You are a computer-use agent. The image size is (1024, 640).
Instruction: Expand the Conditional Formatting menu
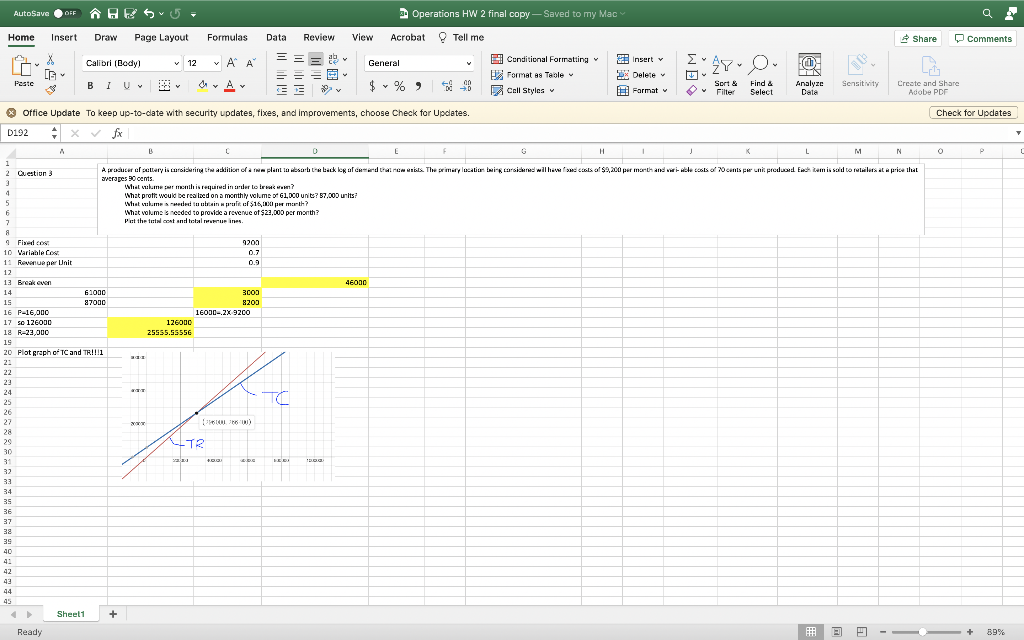tap(543, 59)
